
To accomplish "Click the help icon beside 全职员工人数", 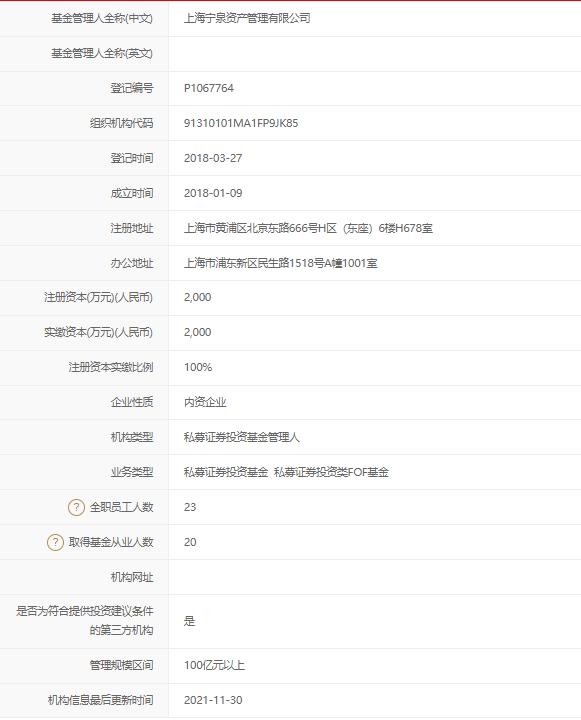I will pyautogui.click(x=76, y=507).
